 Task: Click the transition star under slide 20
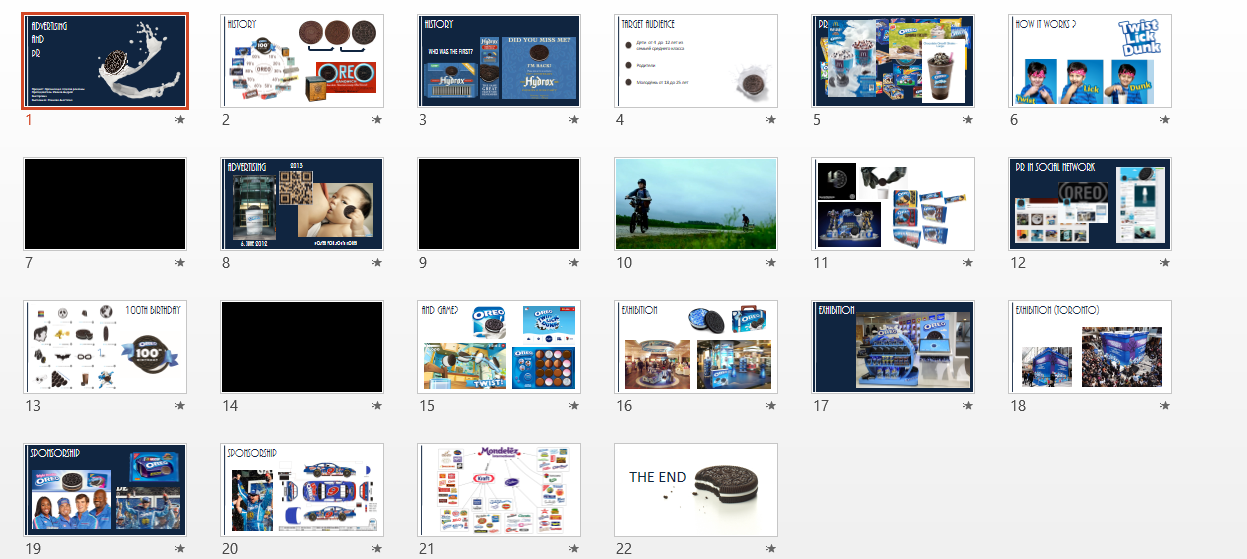pyautogui.click(x=377, y=549)
